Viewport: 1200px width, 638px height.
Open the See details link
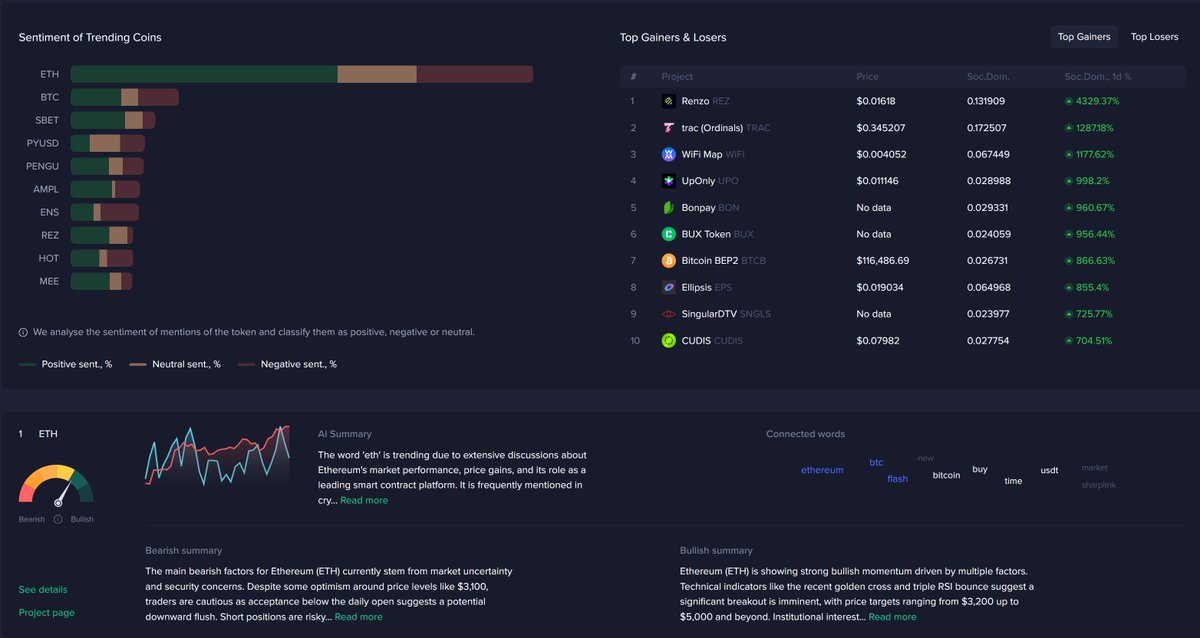point(43,589)
